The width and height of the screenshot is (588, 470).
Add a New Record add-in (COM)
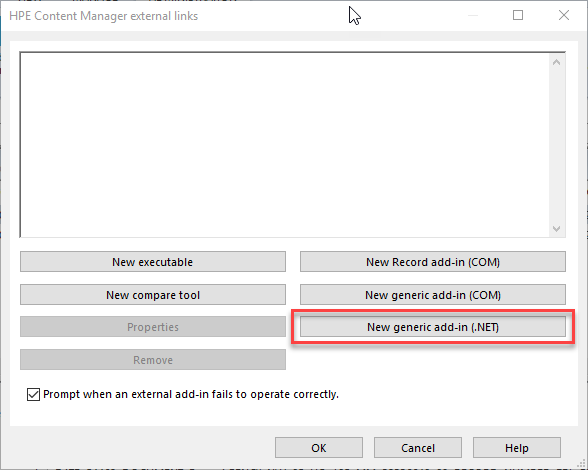[x=433, y=261]
